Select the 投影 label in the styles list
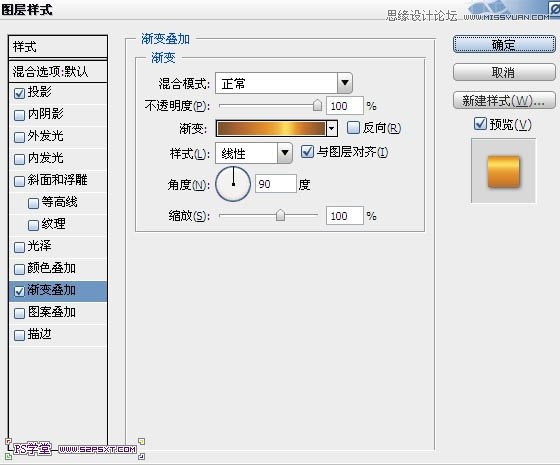The image size is (560, 465). (40, 92)
